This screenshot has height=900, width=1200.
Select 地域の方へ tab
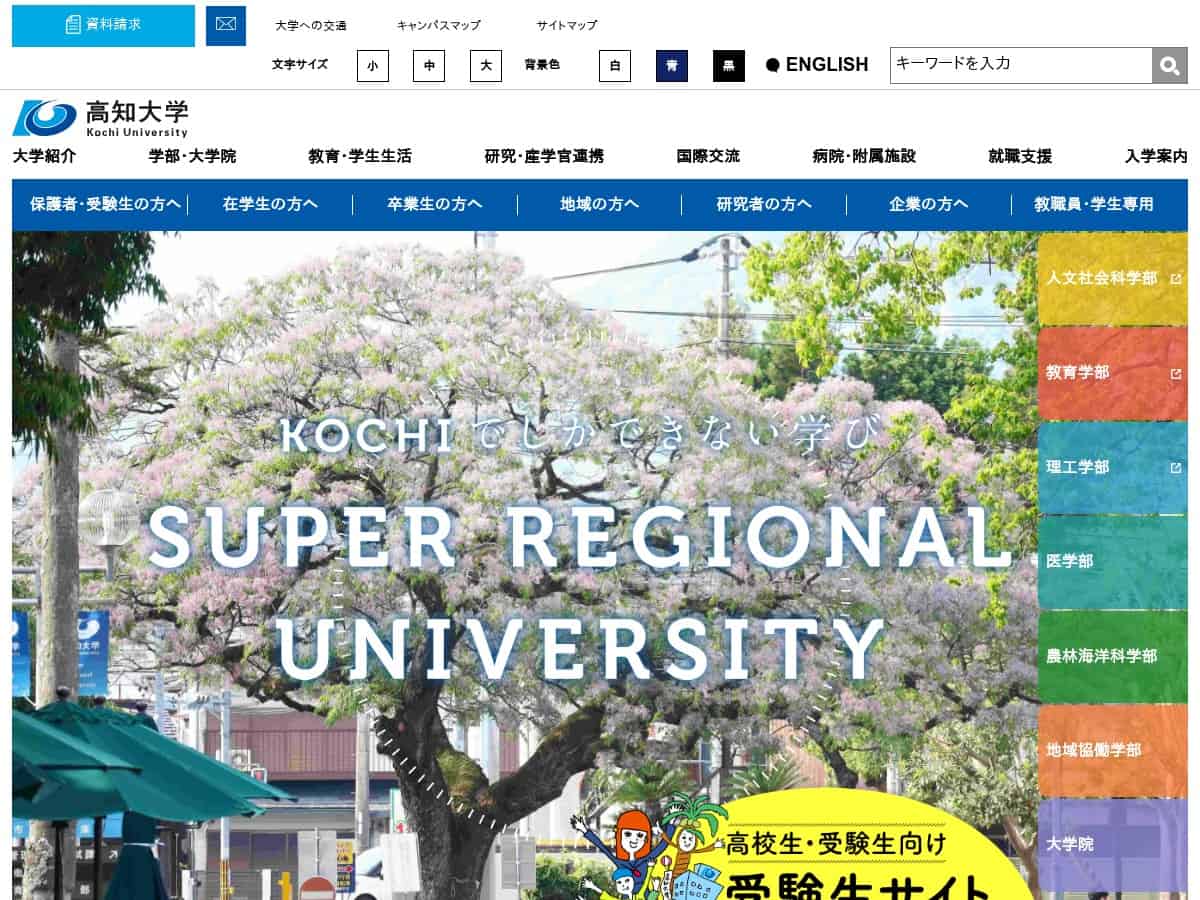[x=599, y=204]
